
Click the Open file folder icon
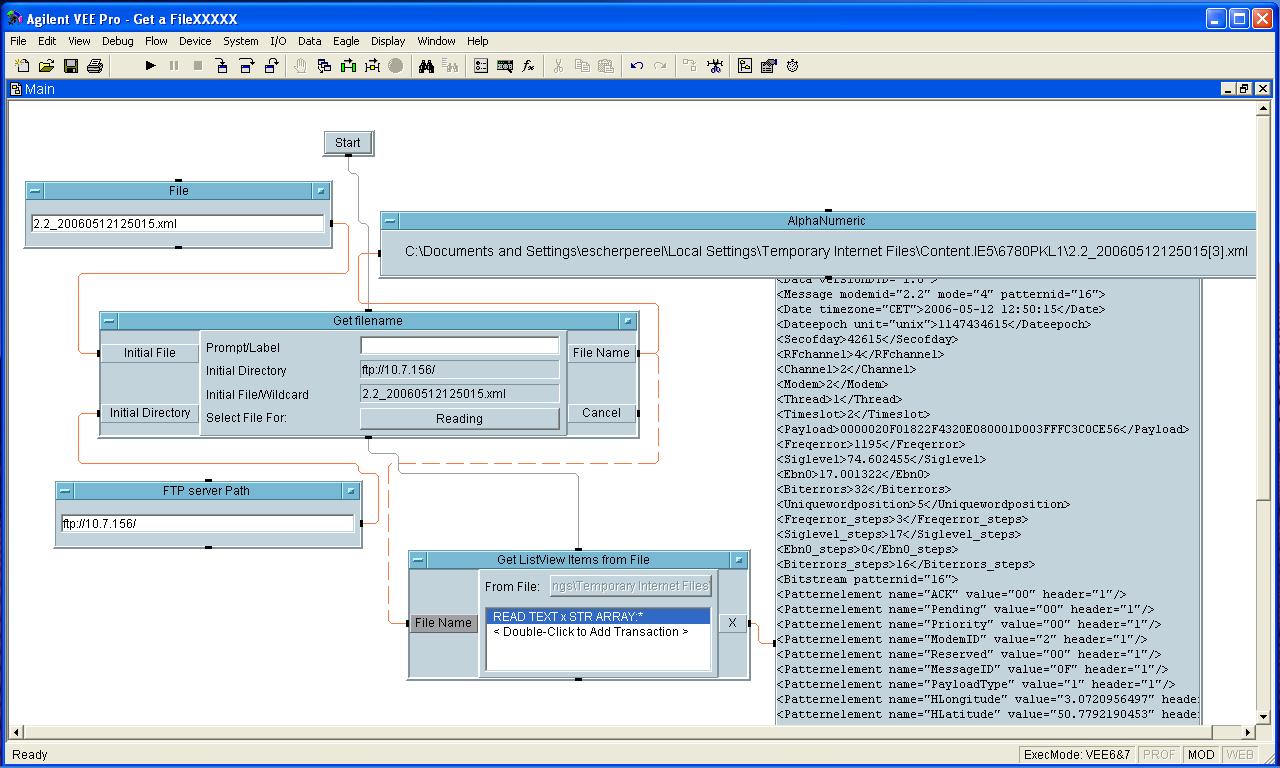click(x=46, y=66)
